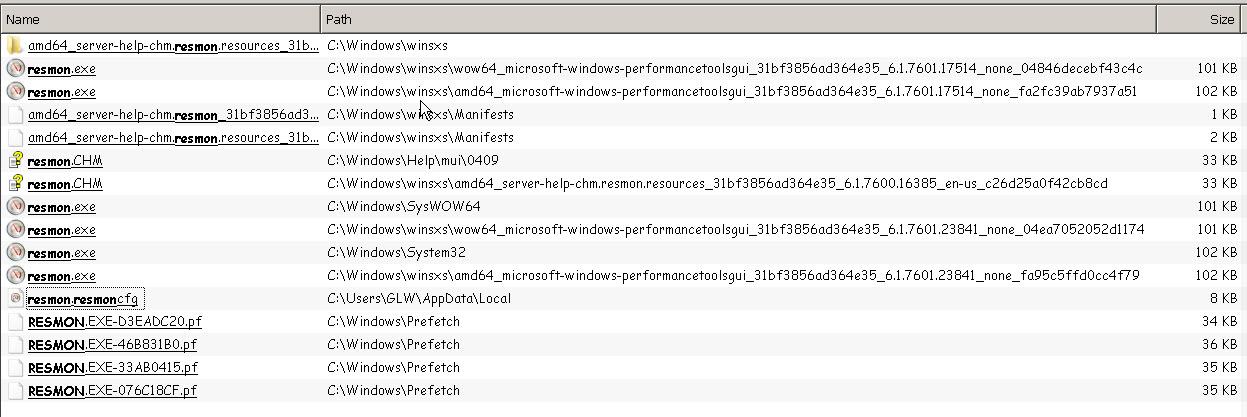The height and width of the screenshot is (417, 1247).
Task: Sort results by the Size column header
Action: (x=1200, y=19)
